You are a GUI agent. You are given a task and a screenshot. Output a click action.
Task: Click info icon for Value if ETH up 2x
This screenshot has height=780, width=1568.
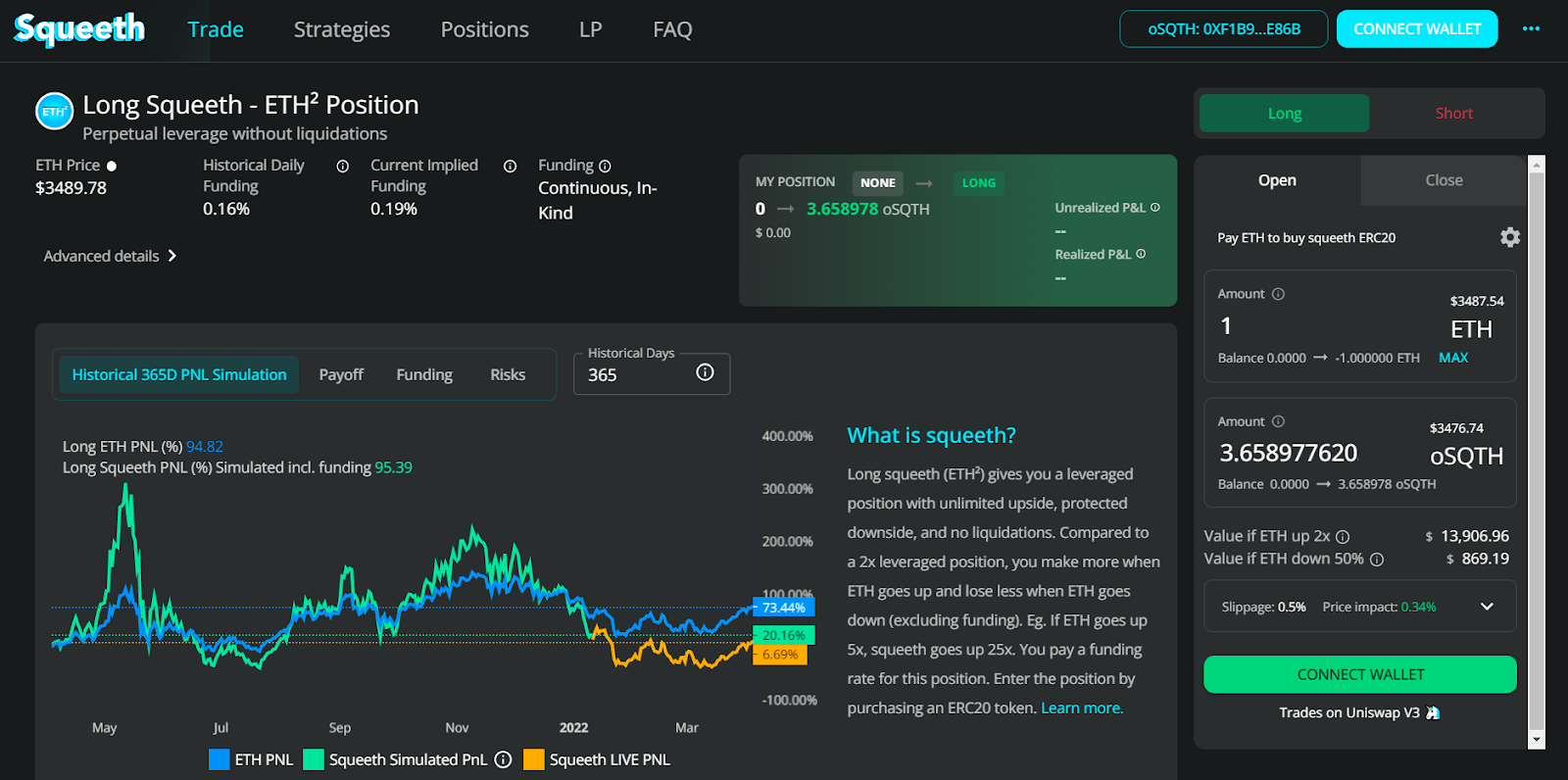[1343, 537]
